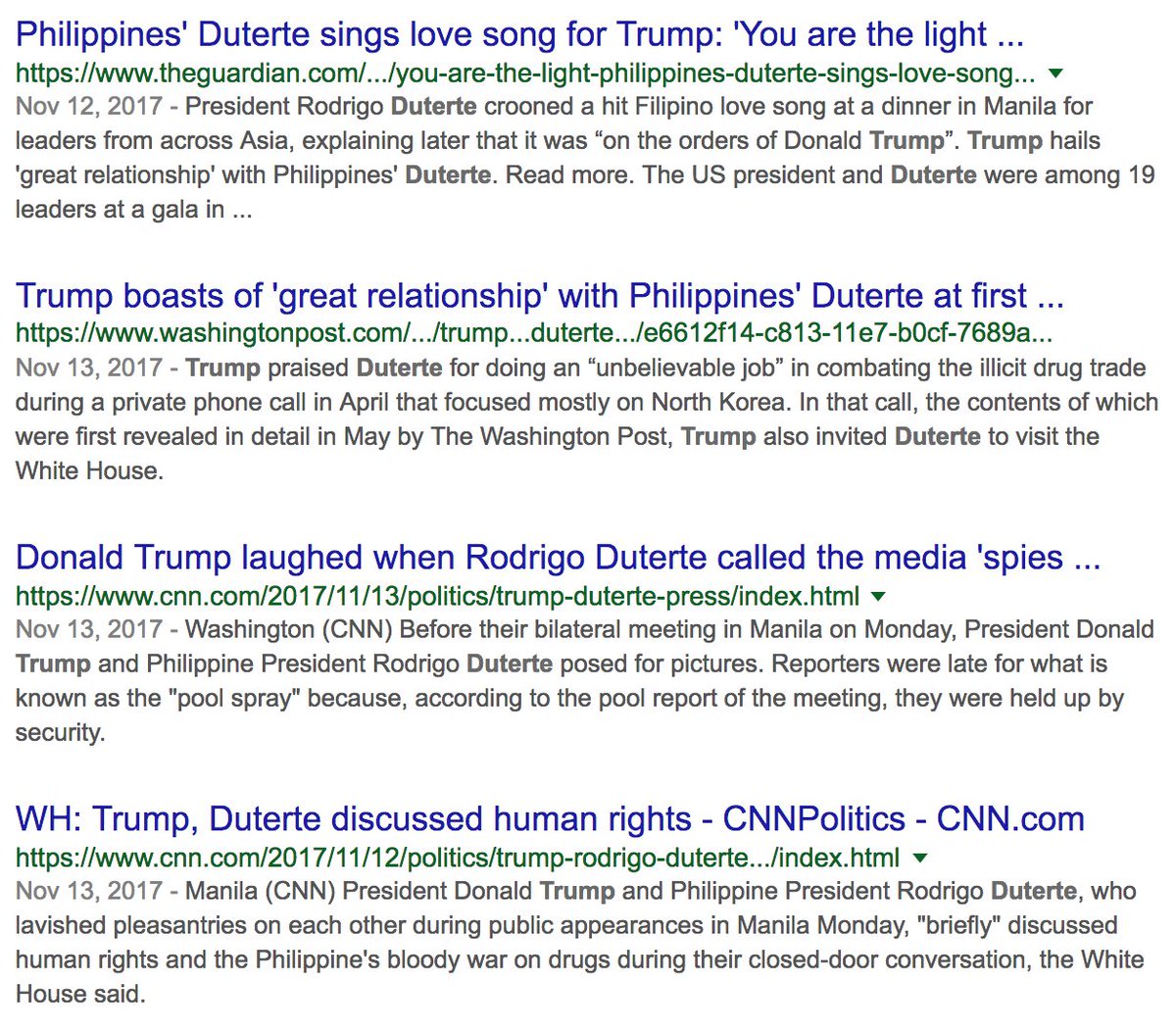Image resolution: width=1176 pixels, height=1031 pixels.
Task: Click the cnn.com 2017/11/13 trump-duterte-press URL
Action: 438,596
